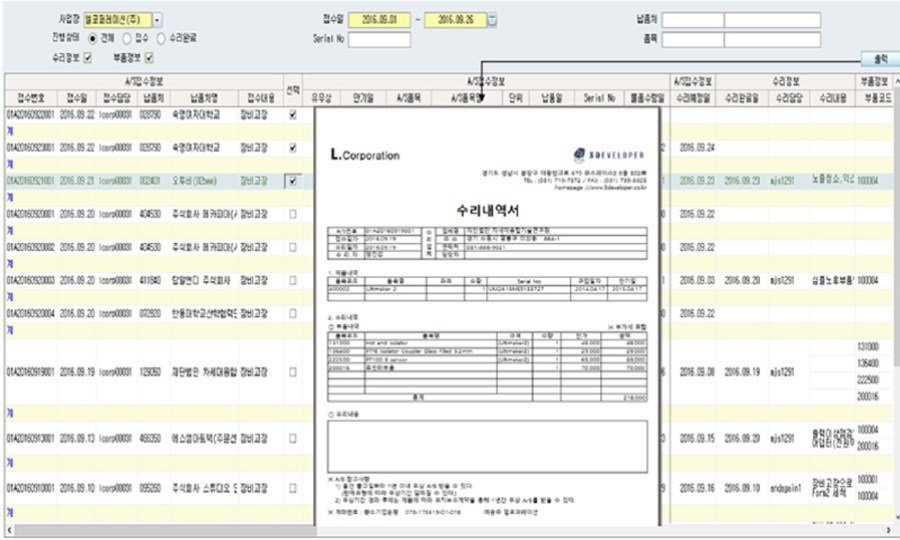Screen dimensions: 900x540
Task: Click the horizontal scrollbar thumb
Action: click(165, 530)
